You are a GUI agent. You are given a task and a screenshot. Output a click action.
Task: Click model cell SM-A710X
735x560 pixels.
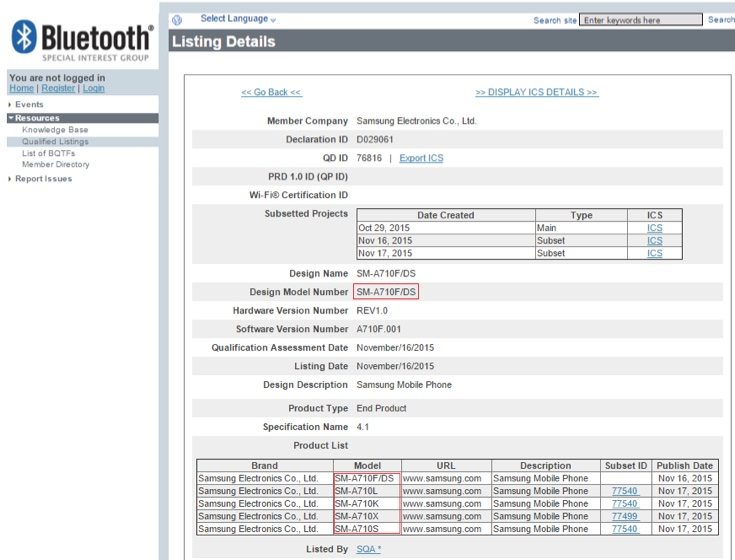pos(357,516)
